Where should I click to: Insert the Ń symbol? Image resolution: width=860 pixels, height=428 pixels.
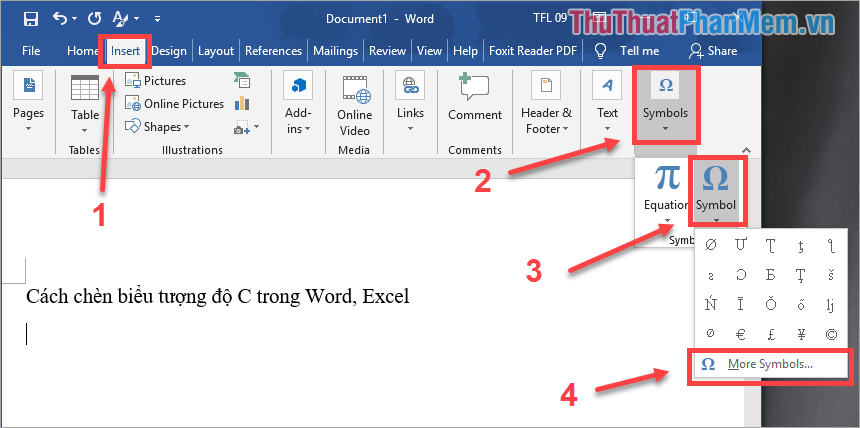(x=711, y=305)
